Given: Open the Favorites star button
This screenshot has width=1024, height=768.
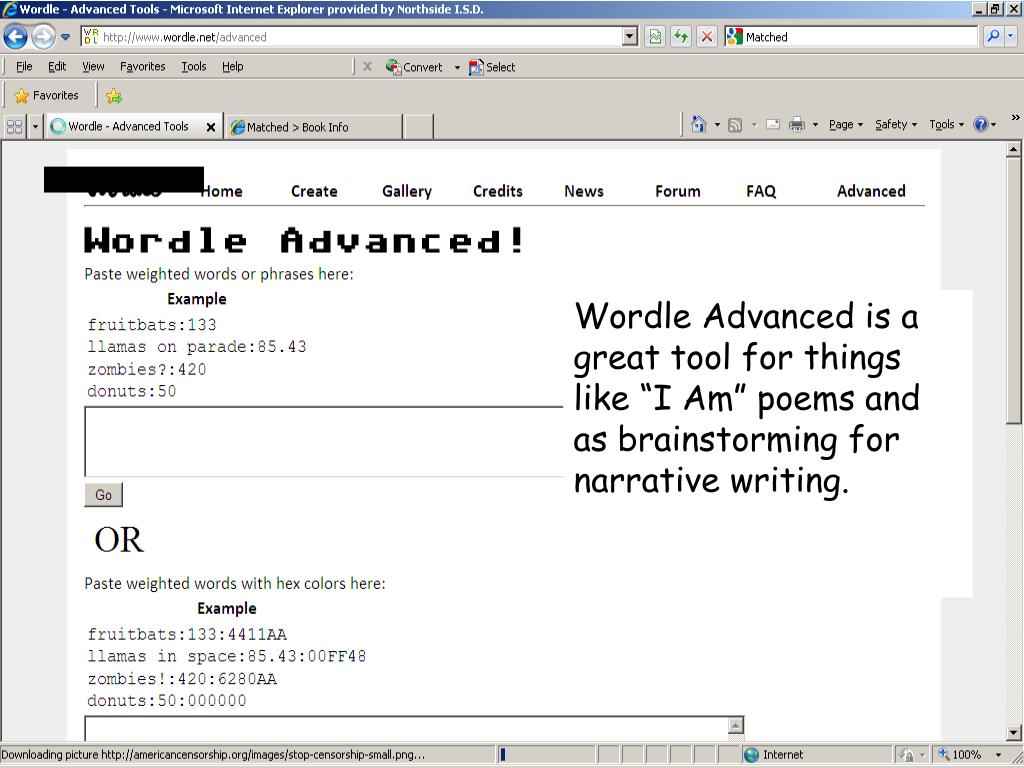Looking at the screenshot, I should click(46, 95).
